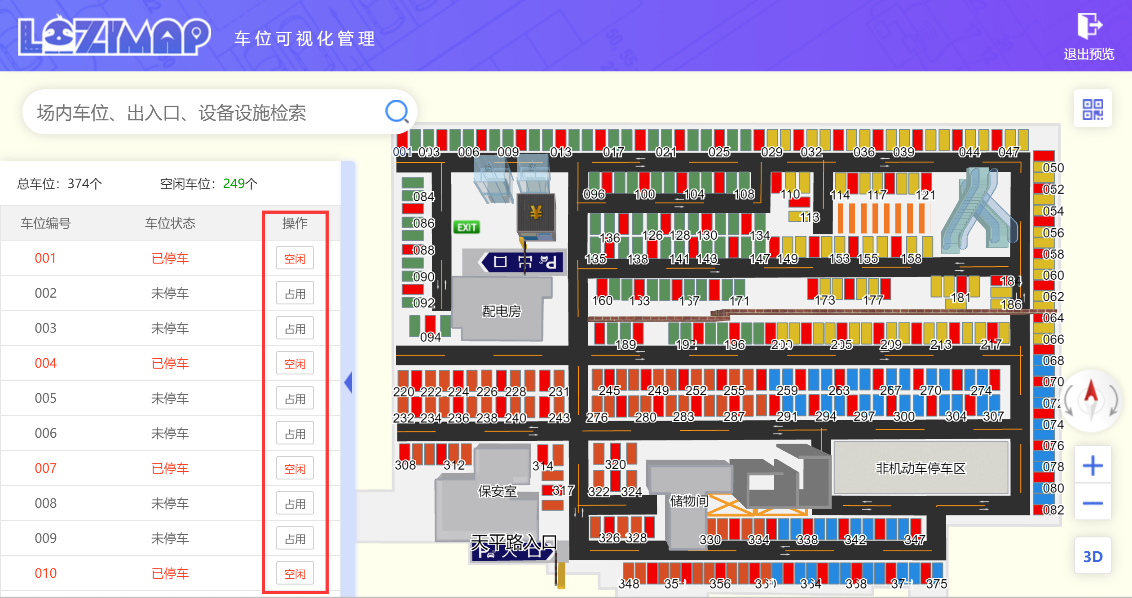Switch map to 3D view
Image resolution: width=1132 pixels, height=598 pixels.
click(1092, 556)
